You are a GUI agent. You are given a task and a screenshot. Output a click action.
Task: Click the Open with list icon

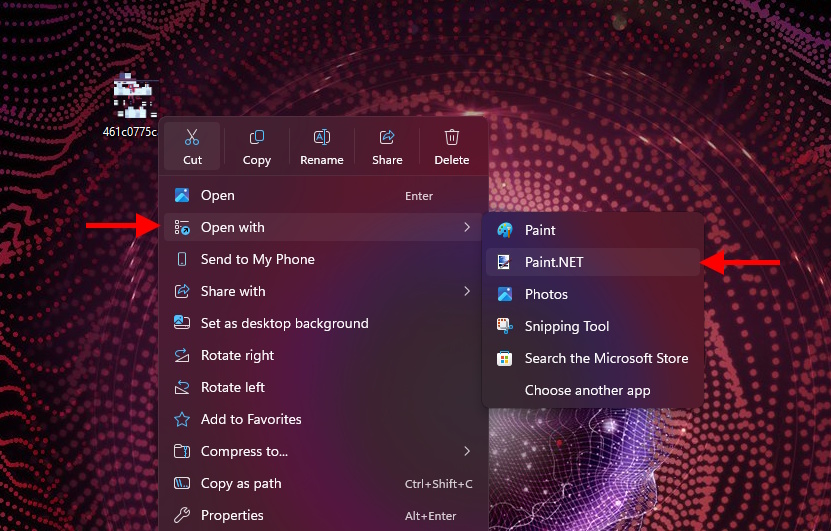182,227
